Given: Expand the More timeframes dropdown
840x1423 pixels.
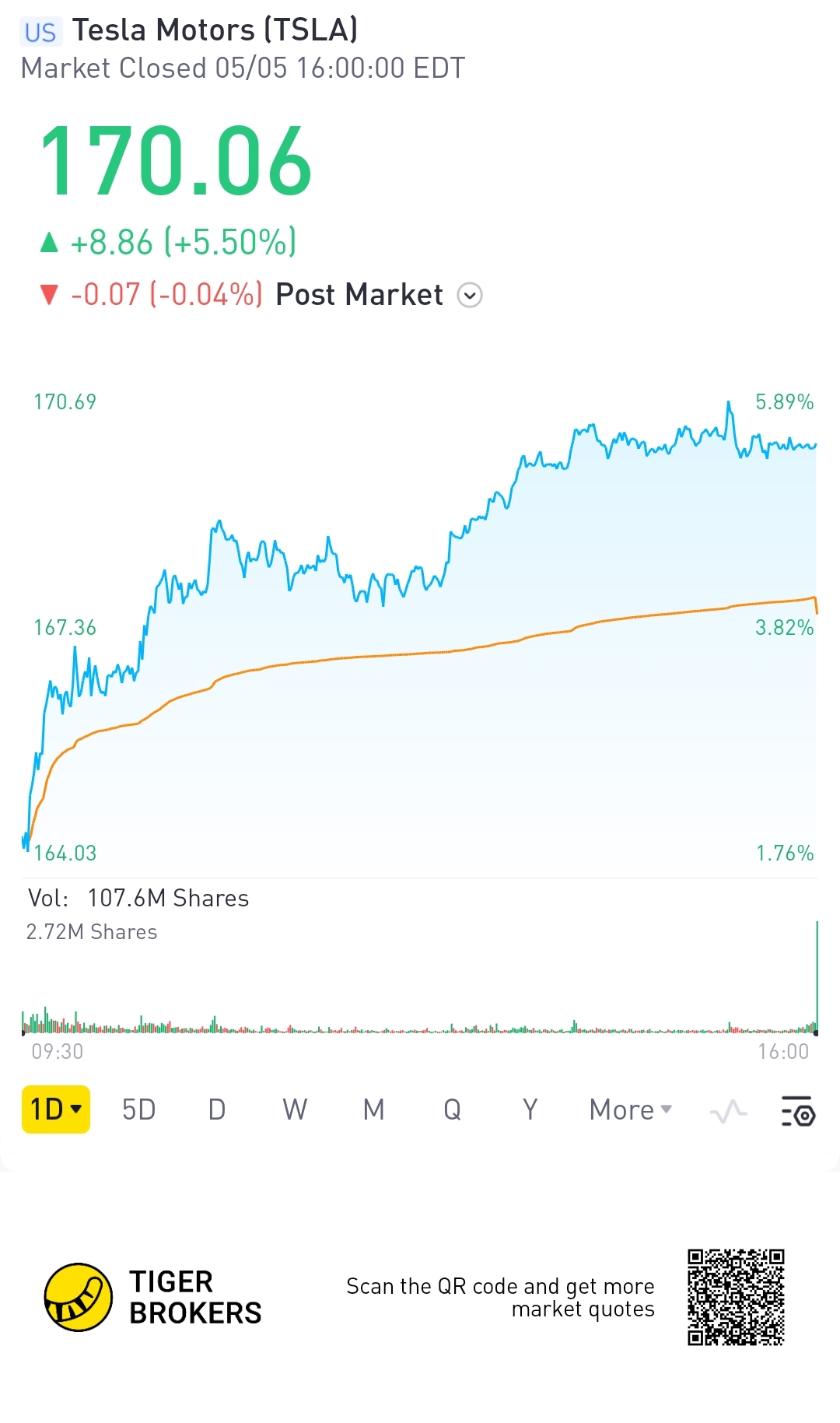Looking at the screenshot, I should 630,1109.
